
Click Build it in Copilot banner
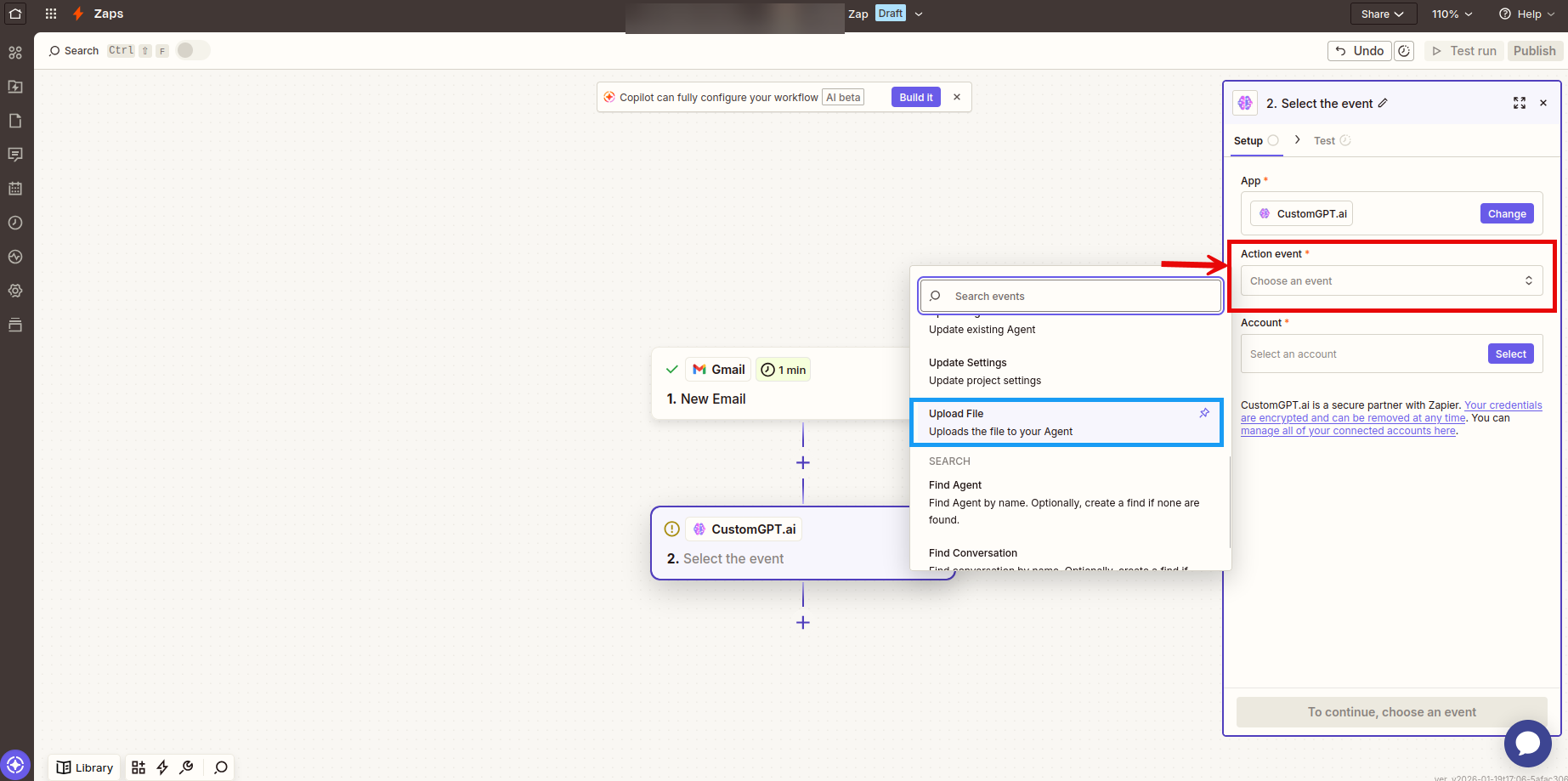point(916,97)
